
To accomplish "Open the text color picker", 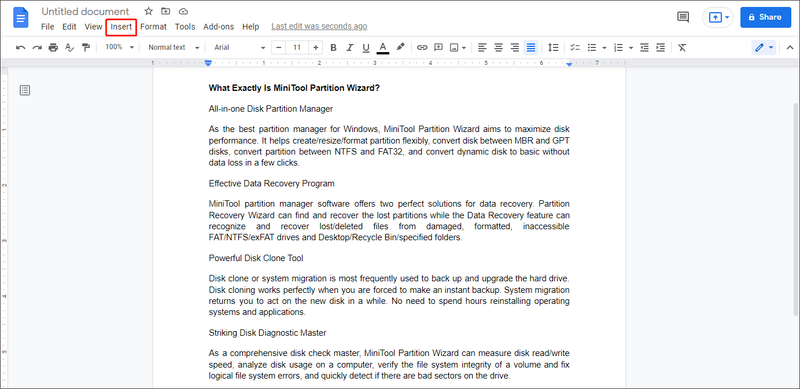I will 383,47.
